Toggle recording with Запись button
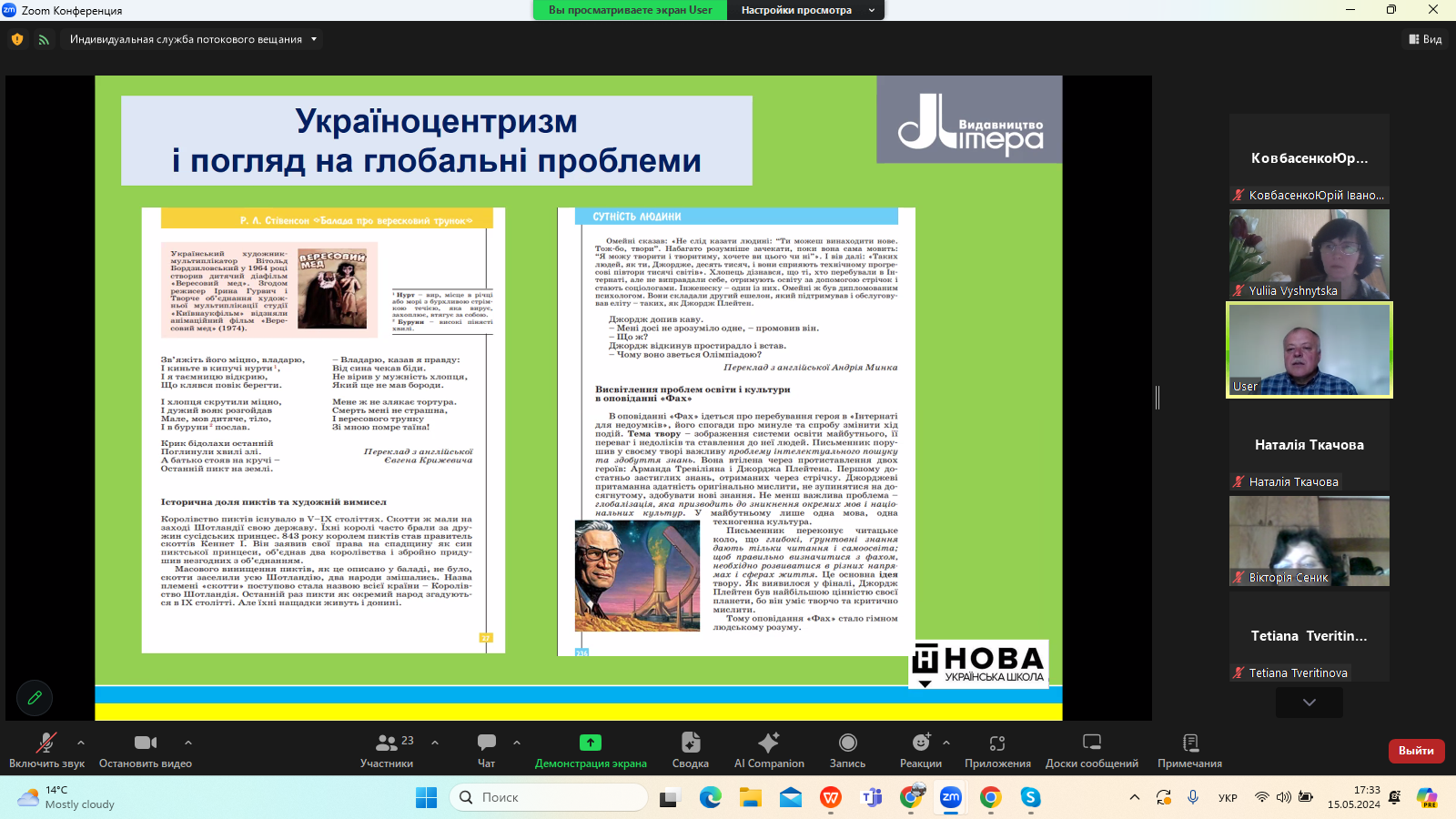This screenshot has width=1456, height=819. [x=847, y=743]
